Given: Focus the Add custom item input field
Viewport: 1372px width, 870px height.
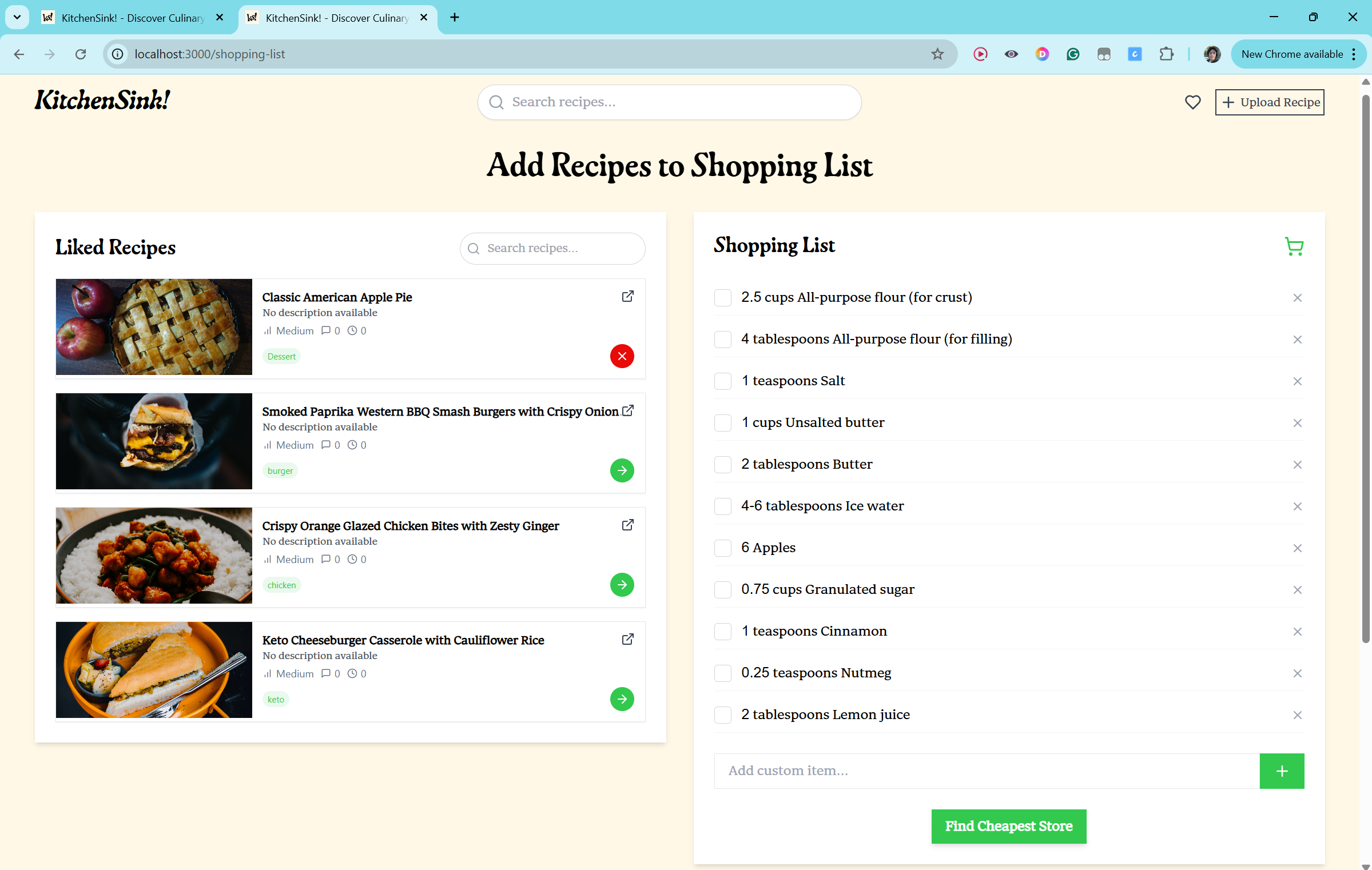Looking at the screenshot, I should (x=986, y=771).
